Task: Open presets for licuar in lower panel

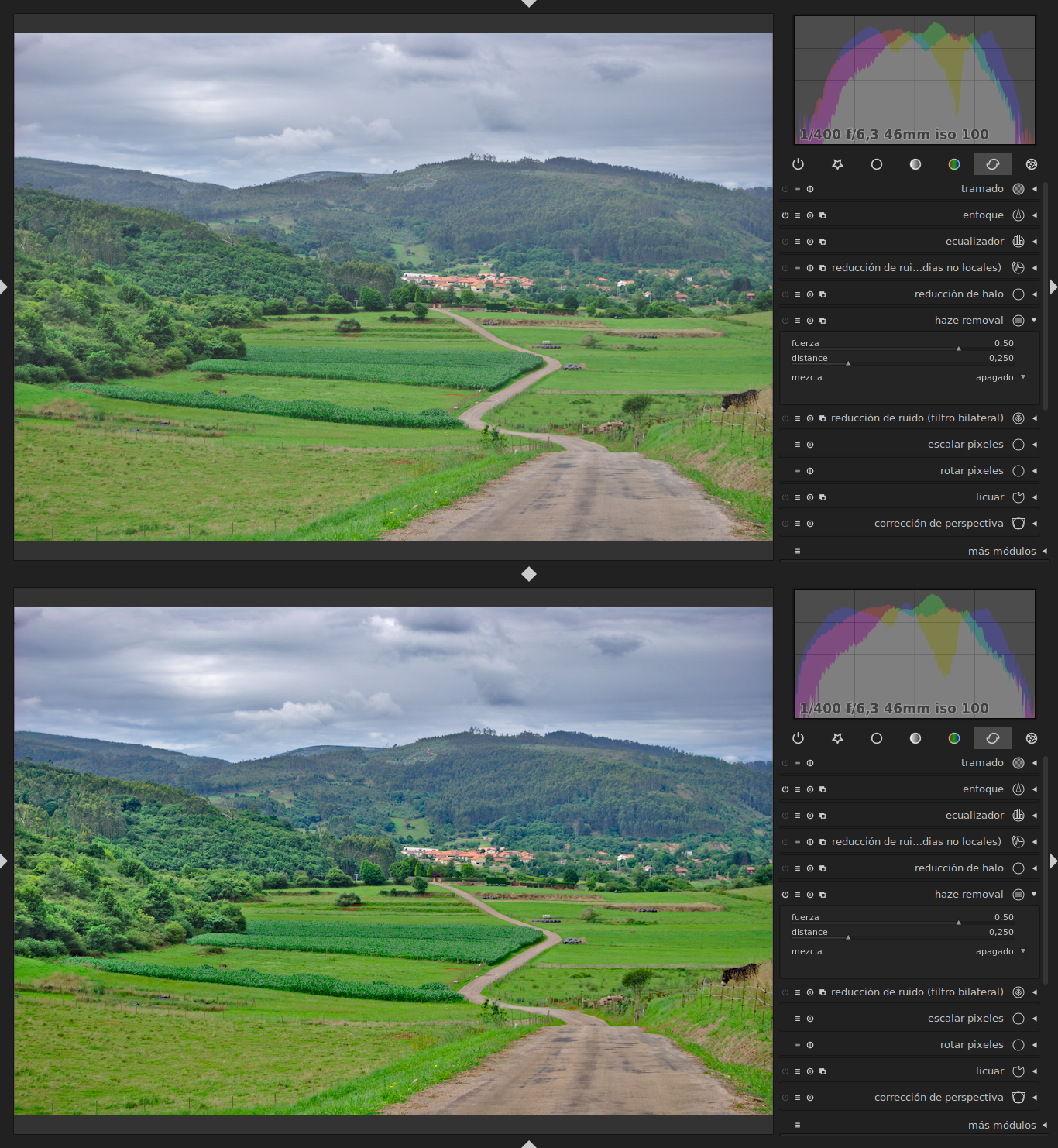Action: (798, 1071)
